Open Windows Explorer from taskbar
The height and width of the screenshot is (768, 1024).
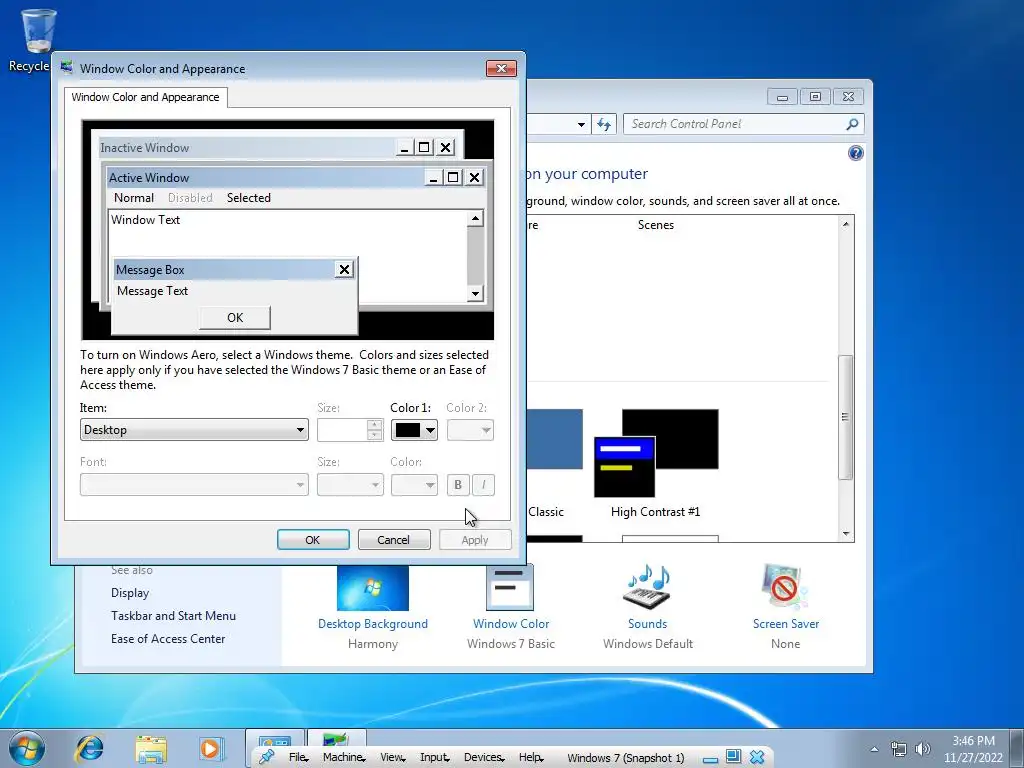tap(151, 749)
